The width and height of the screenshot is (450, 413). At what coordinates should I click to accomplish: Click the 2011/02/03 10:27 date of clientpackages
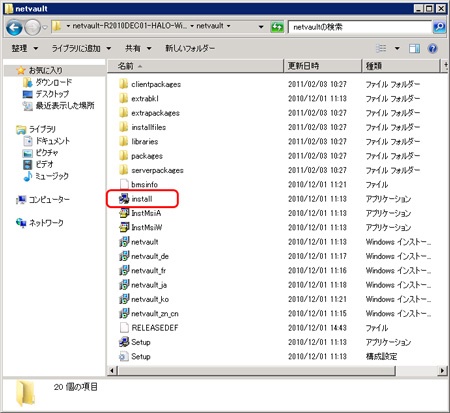click(317, 84)
